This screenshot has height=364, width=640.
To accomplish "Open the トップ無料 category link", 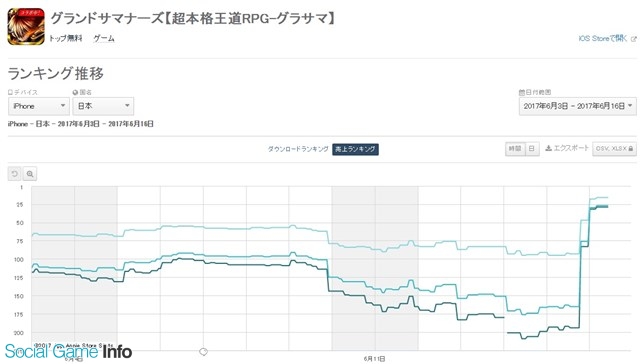I will tap(66, 38).
